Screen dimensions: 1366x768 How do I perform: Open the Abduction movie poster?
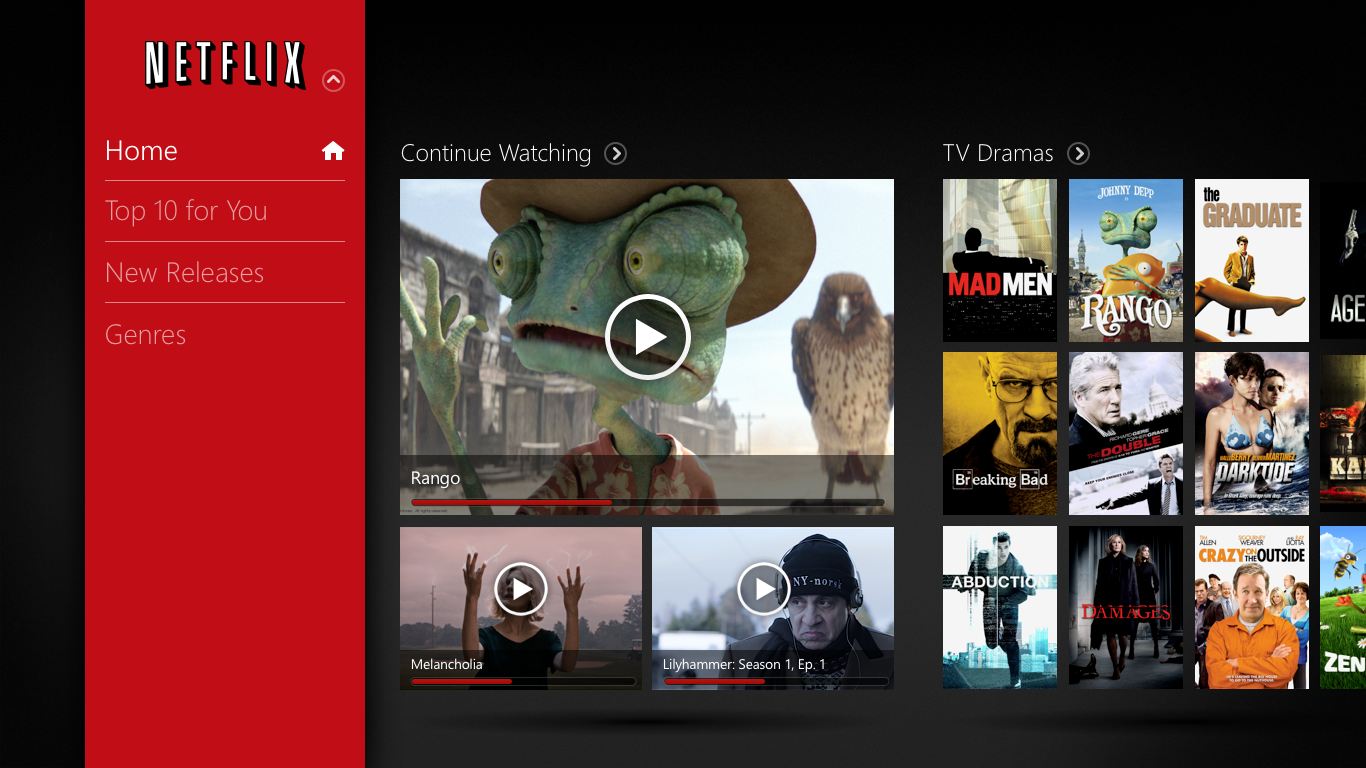tap(999, 607)
